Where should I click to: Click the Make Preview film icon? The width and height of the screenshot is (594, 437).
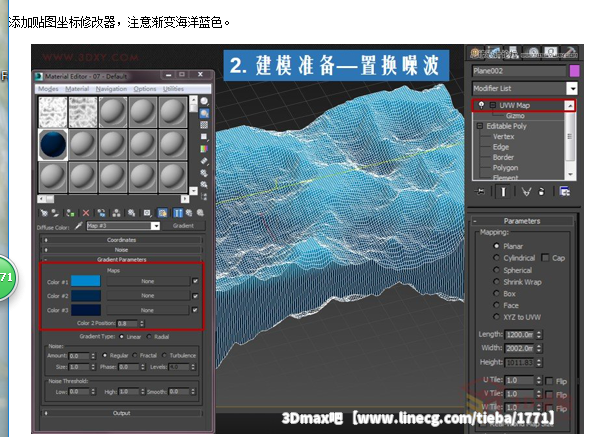coord(204,161)
